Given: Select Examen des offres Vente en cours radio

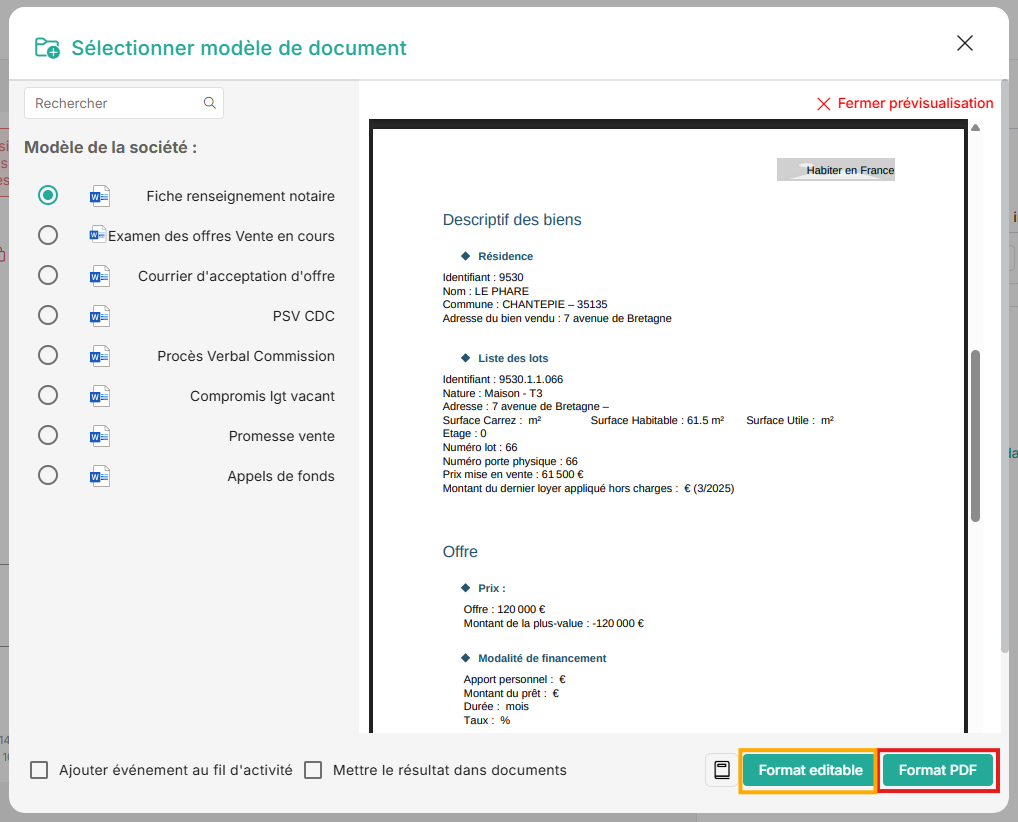Looking at the screenshot, I should pyautogui.click(x=47, y=235).
